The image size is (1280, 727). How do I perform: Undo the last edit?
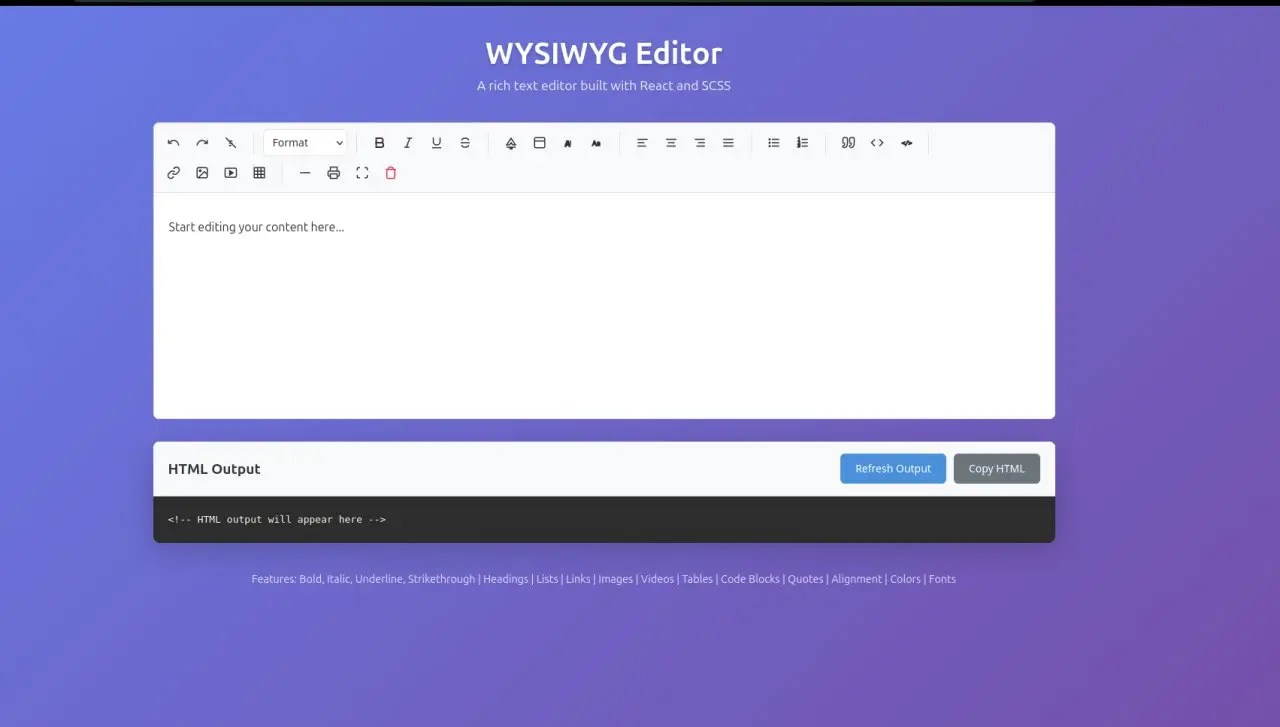point(174,143)
